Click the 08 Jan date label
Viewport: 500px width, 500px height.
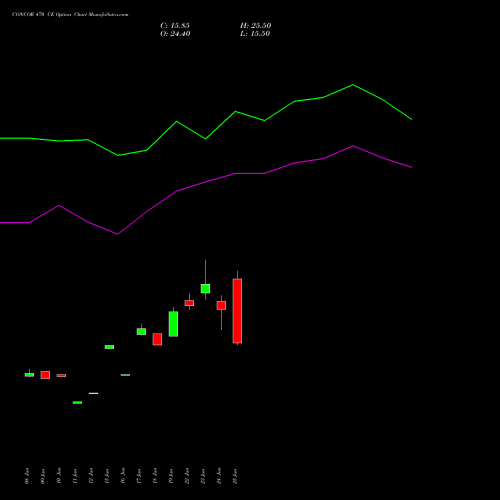(x=27, y=476)
